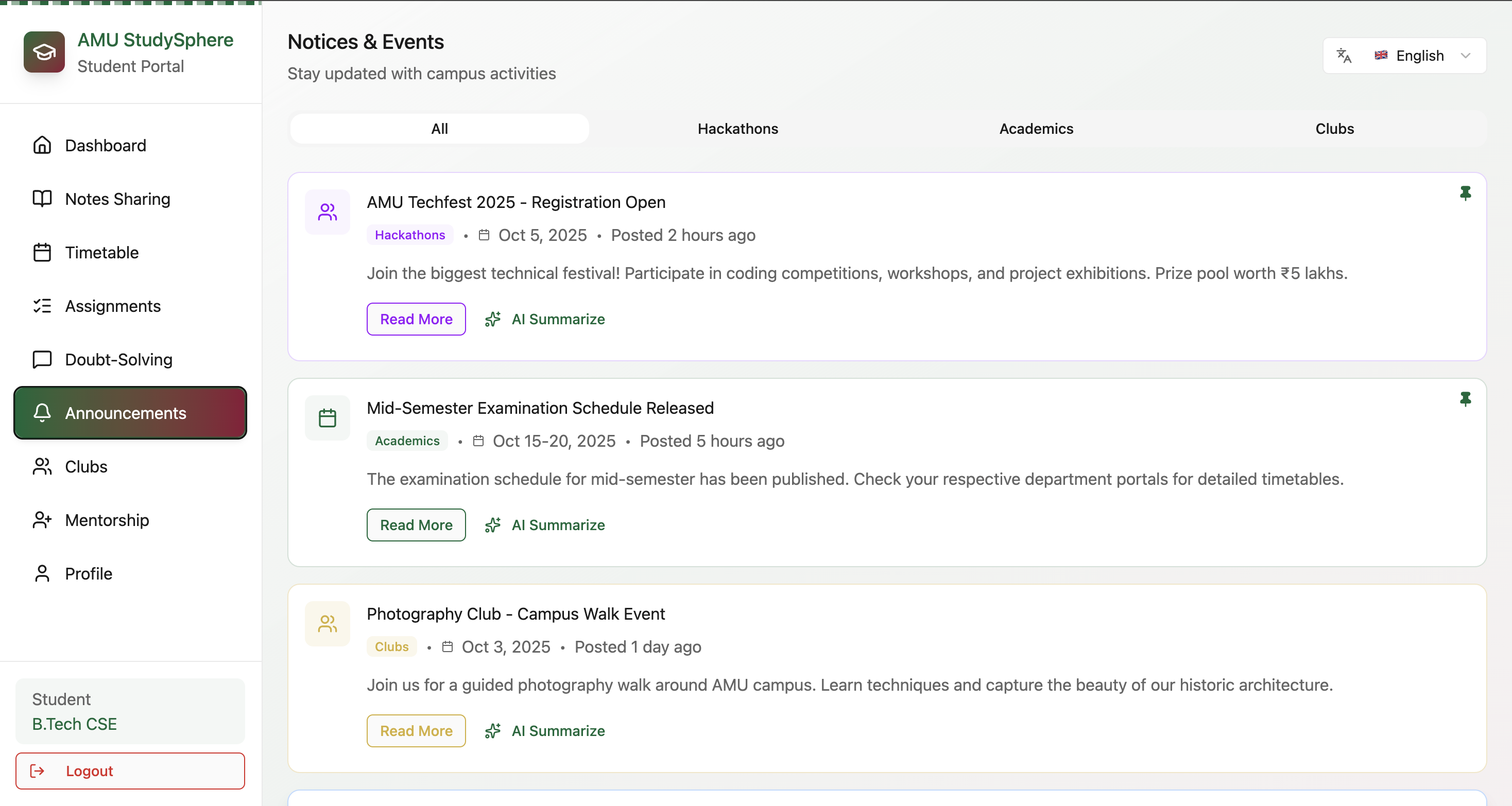1512x806 pixels.
Task: Read more about Photography Club Campus Walk
Action: [x=416, y=731]
